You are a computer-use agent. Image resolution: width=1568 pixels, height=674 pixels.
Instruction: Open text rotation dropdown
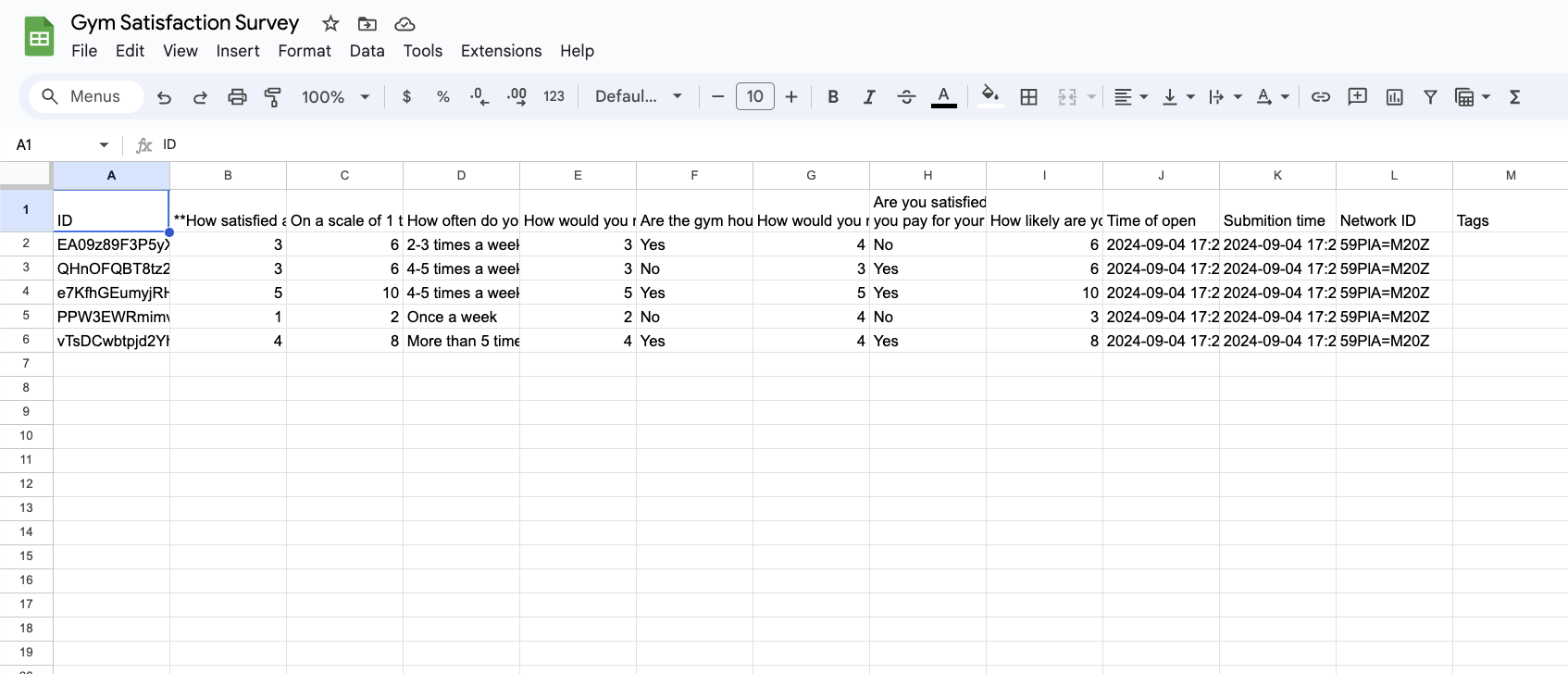[x=1273, y=96]
